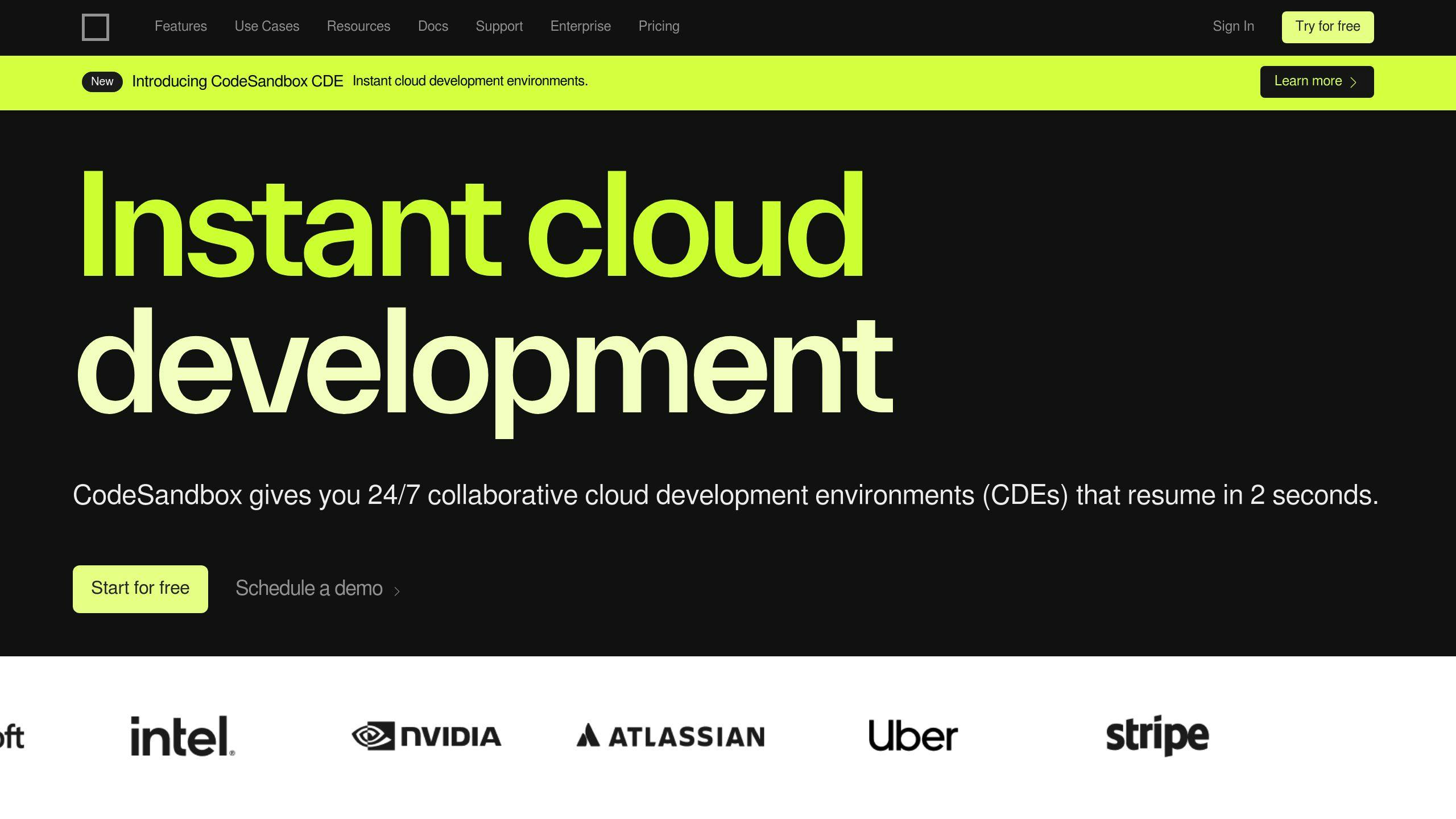Click the Intel logo
This screenshot has width=1456, height=819.
coord(182,736)
